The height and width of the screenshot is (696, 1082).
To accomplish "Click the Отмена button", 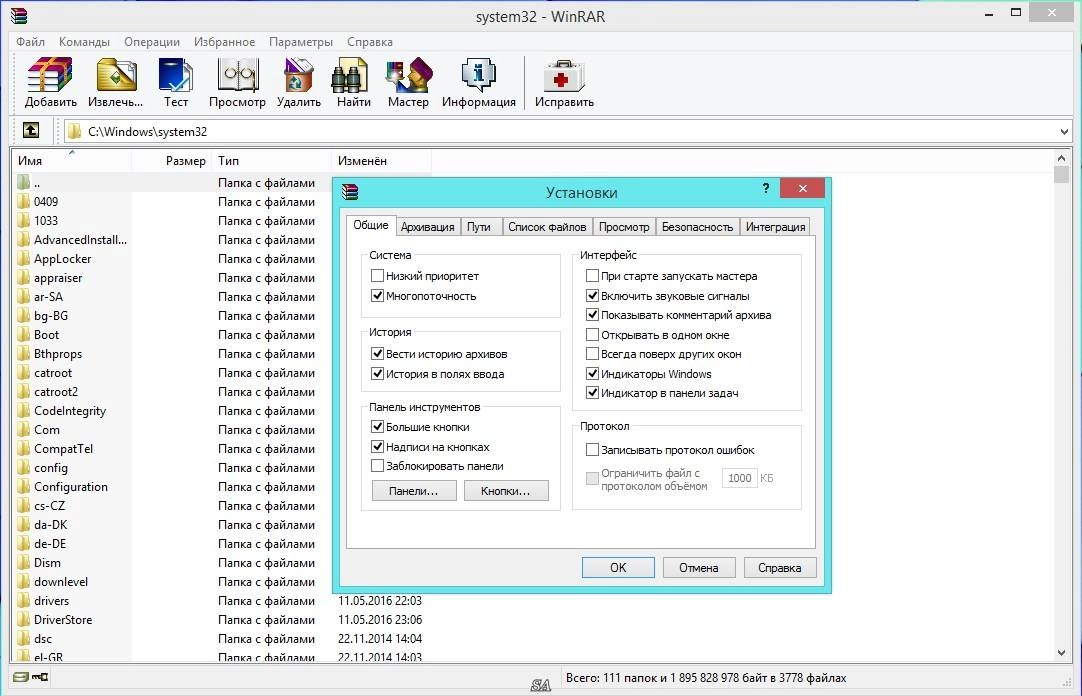I will 699,568.
